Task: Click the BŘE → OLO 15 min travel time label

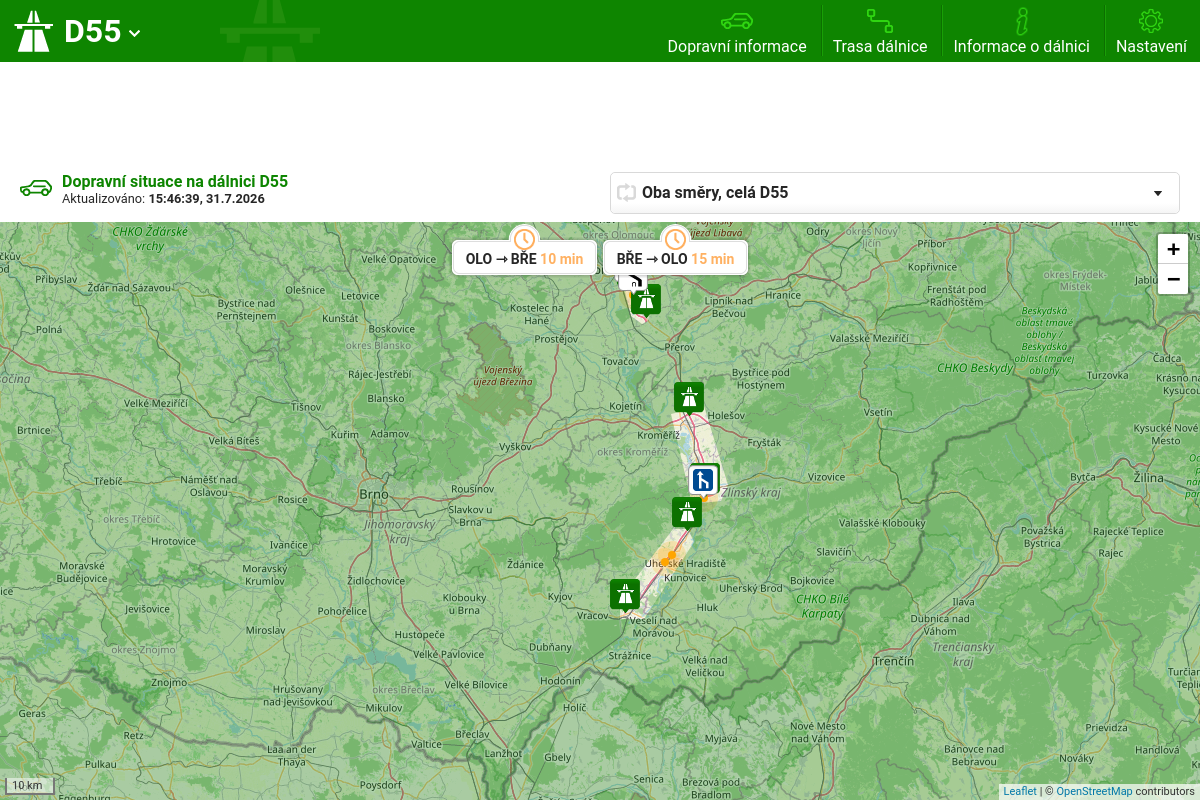Action: pos(675,258)
